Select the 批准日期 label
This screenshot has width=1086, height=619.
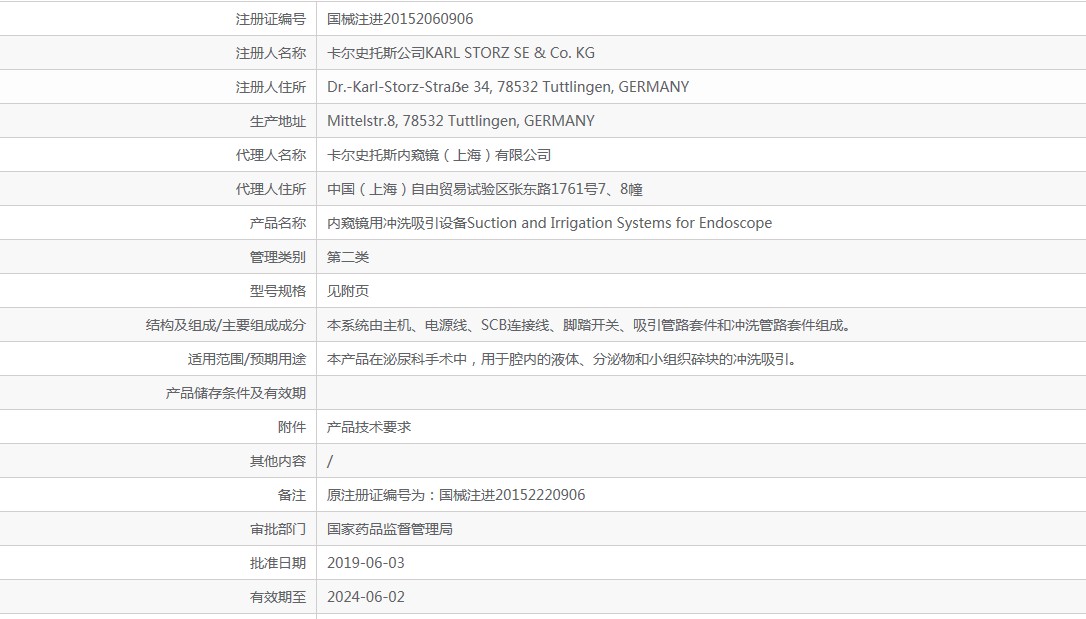tap(278, 562)
